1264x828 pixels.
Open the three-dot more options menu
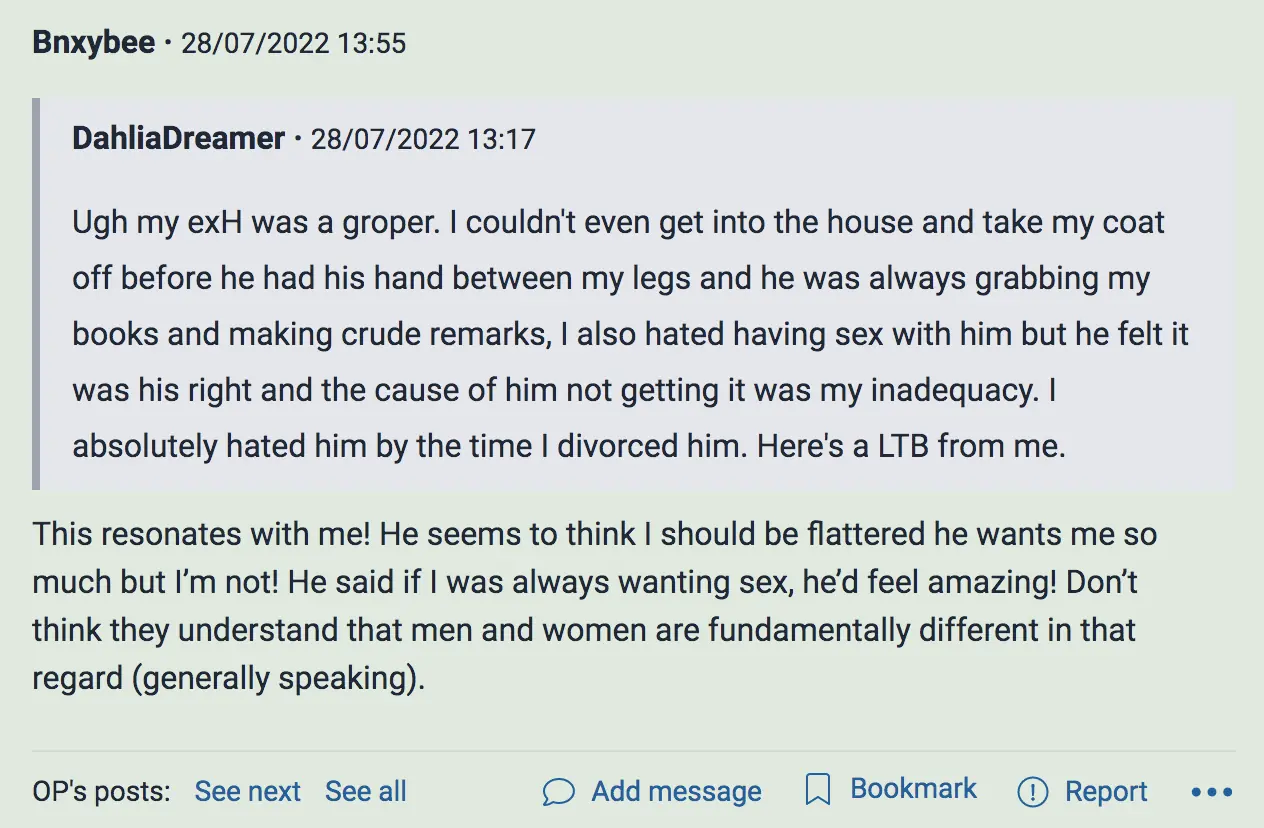point(1212,792)
